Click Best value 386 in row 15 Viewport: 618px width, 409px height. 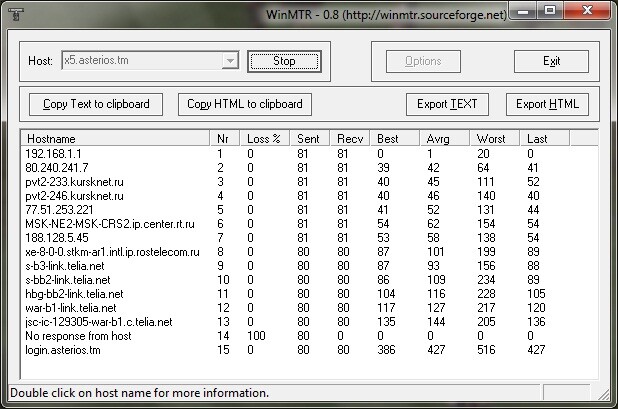click(386, 350)
